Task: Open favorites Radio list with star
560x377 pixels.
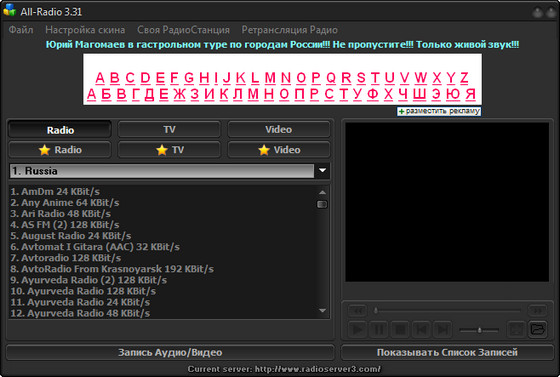Action: (x=60, y=150)
